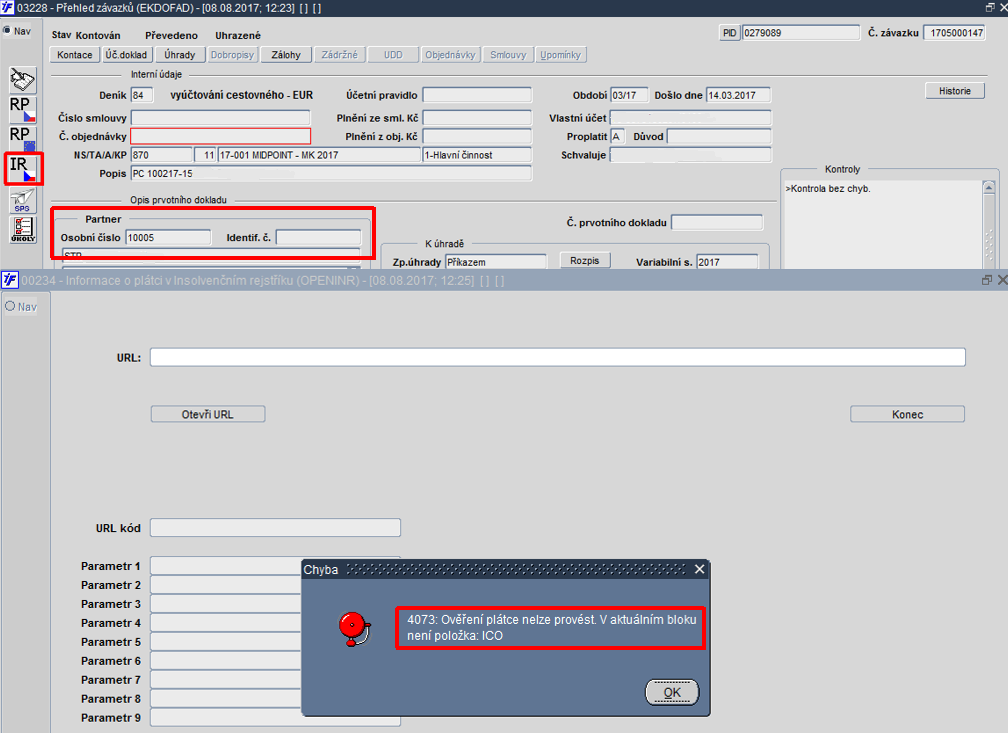Viewport: 1008px width, 733px height.
Task: Open the Kontace button
Action: [x=75, y=55]
